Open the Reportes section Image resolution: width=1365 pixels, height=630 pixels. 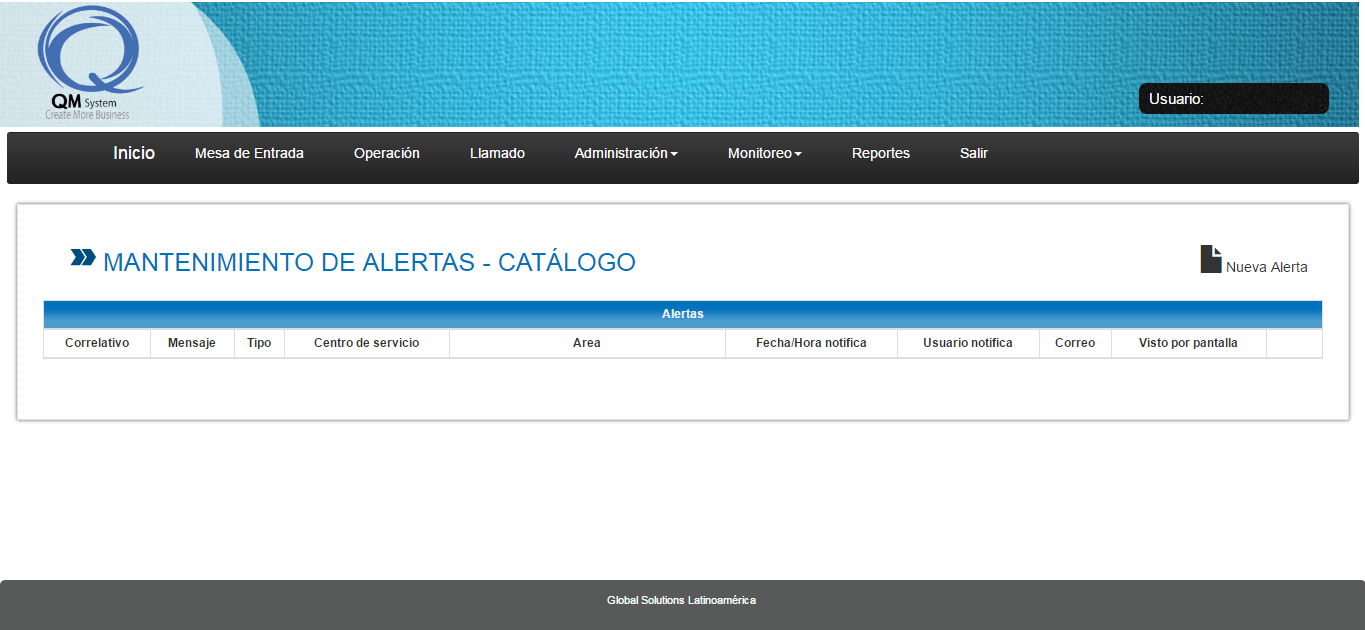pos(881,153)
